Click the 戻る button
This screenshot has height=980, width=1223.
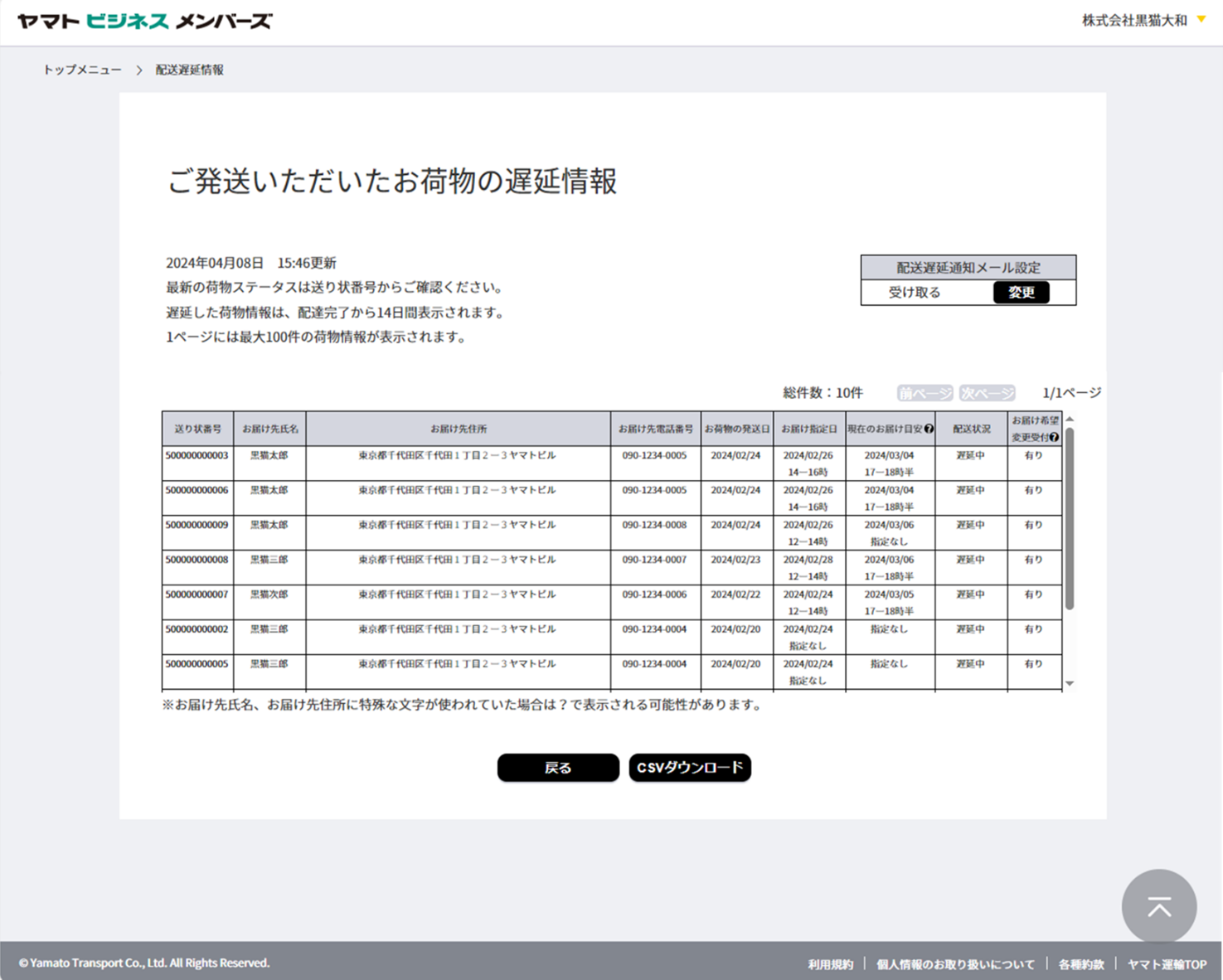tap(558, 768)
